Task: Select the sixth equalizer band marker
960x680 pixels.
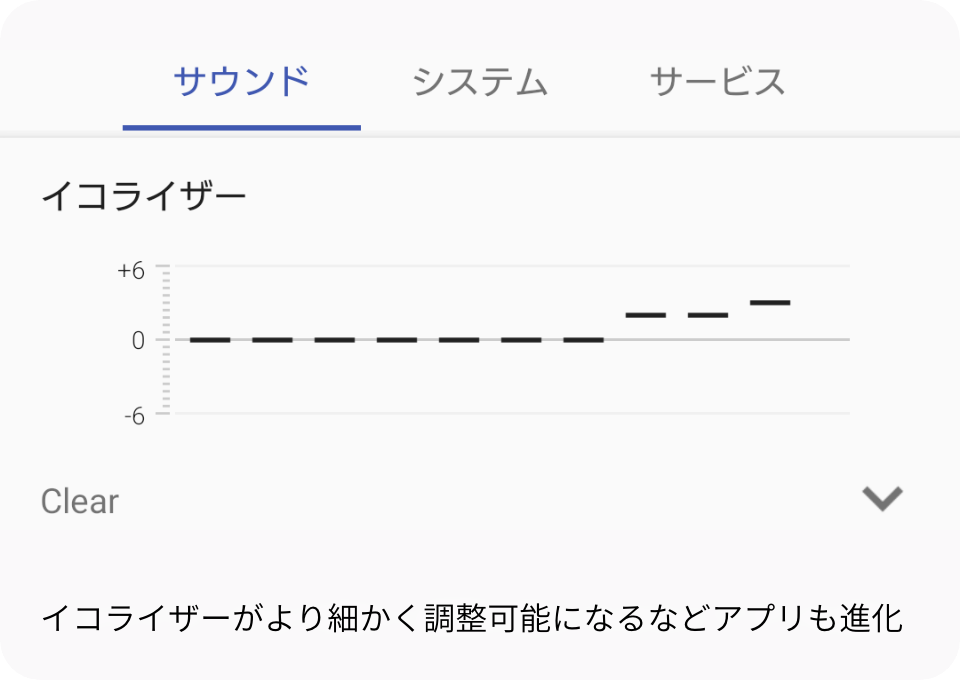Action: click(x=521, y=340)
